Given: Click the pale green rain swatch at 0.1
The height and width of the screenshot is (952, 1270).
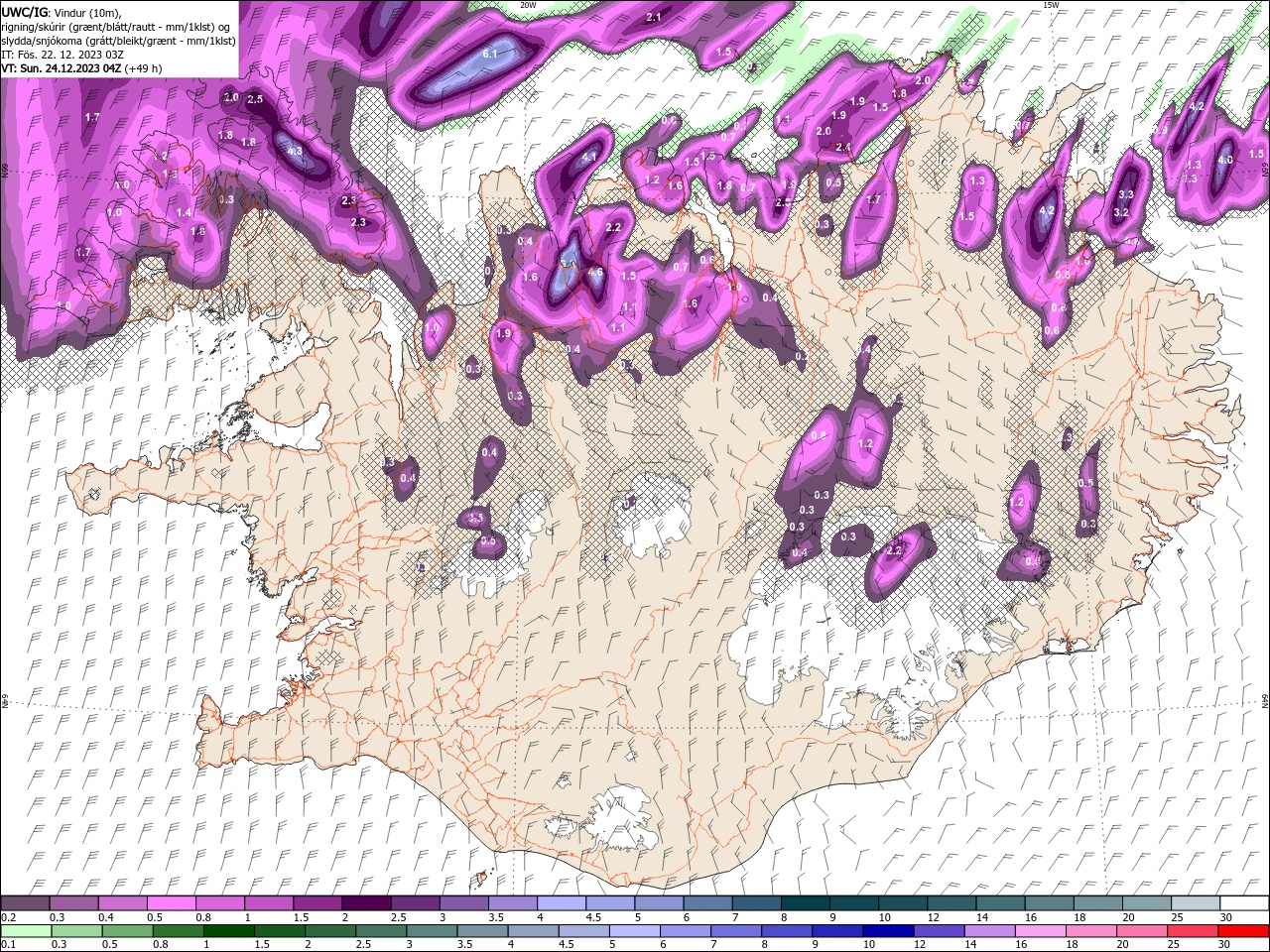Looking at the screenshot, I should click(x=25, y=931).
